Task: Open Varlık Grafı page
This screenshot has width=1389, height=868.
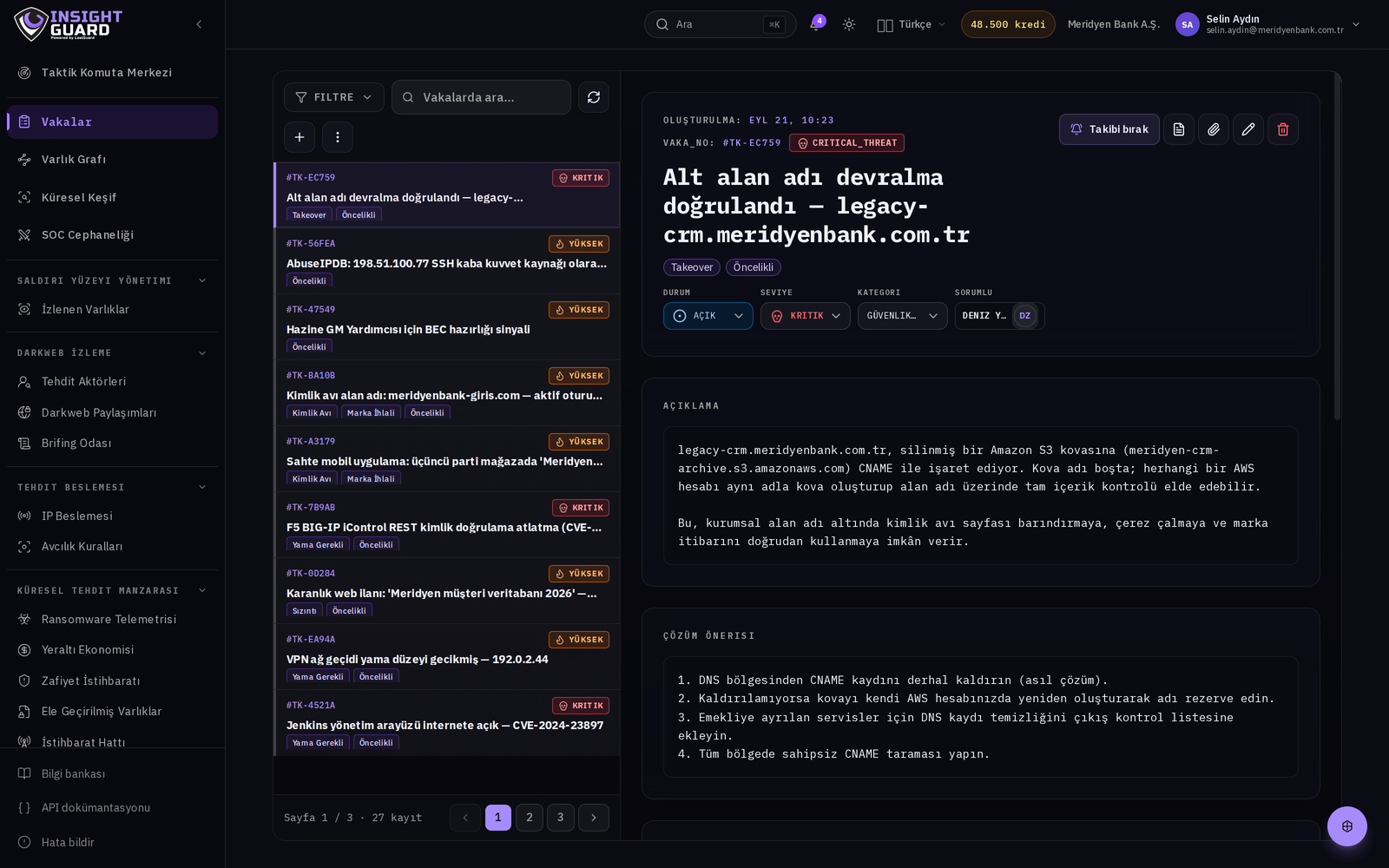Action: [x=112, y=159]
